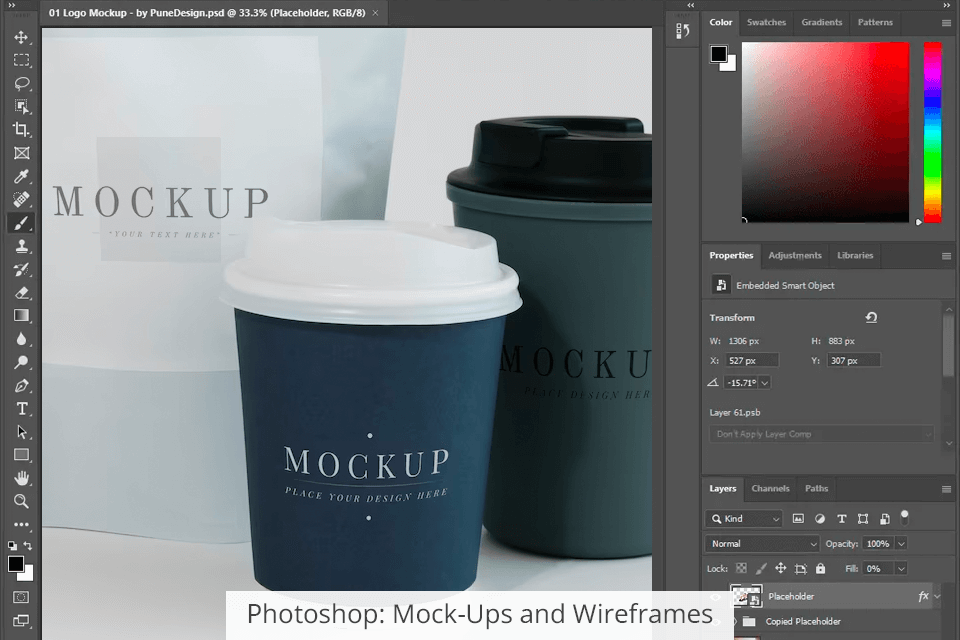Switch to the Paths tab
This screenshot has height=640, width=960.
click(816, 488)
